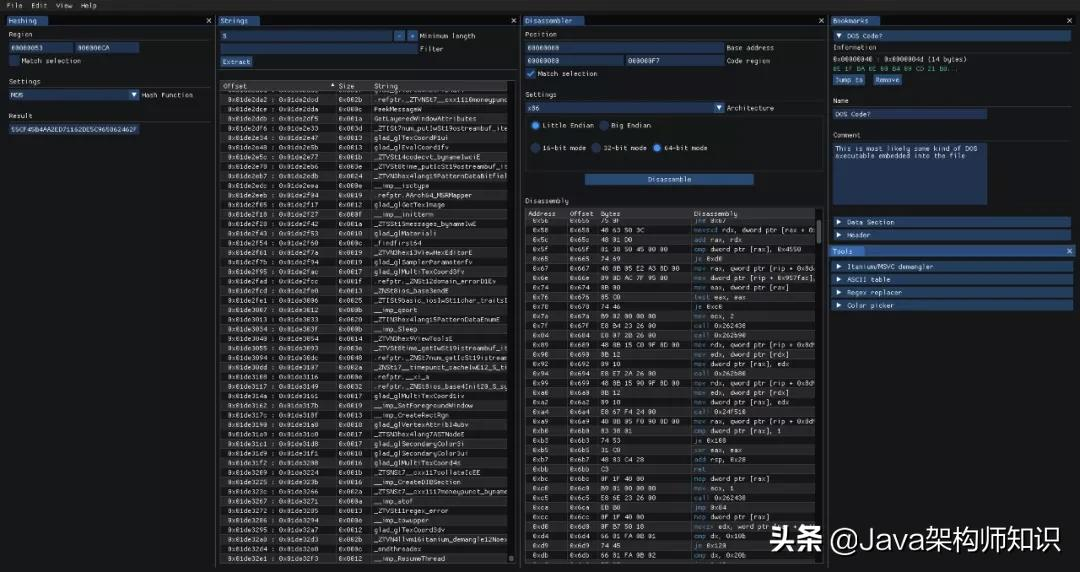
Task: Select the __imp_CreateRectRgn string row
Action: [x=365, y=415]
